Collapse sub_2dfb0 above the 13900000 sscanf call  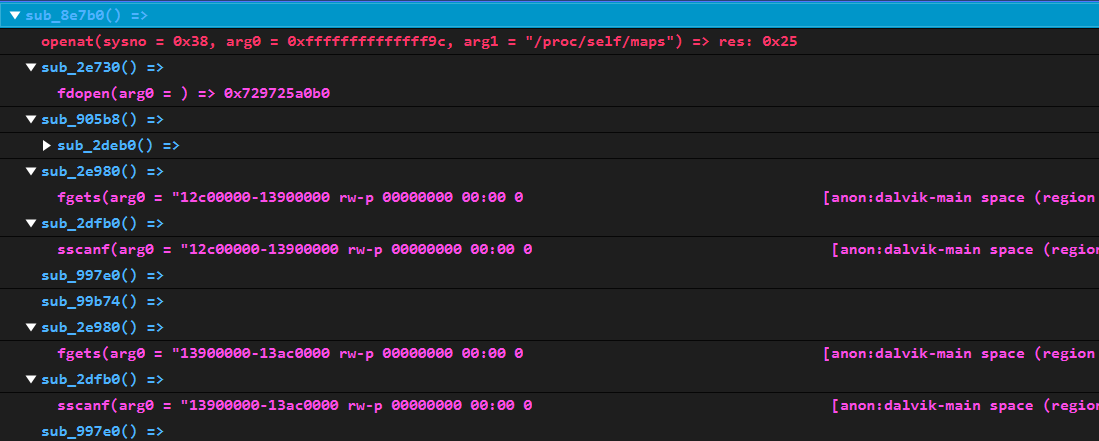coord(31,379)
